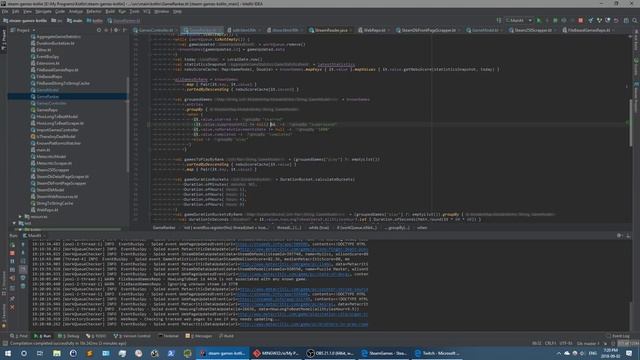Image resolution: width=640 pixels, height=360 pixels.
Task: Close the Run panel tab with red X
Action: click(12, 307)
